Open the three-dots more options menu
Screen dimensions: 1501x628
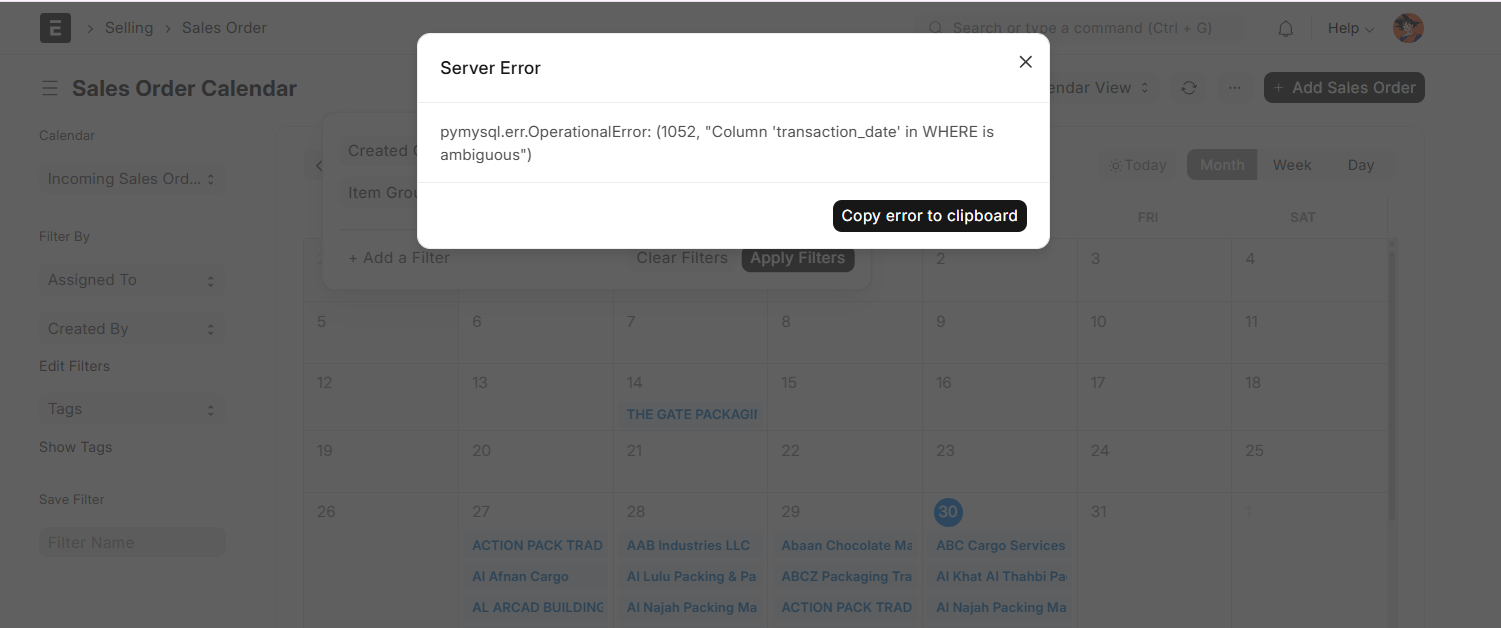1235,88
